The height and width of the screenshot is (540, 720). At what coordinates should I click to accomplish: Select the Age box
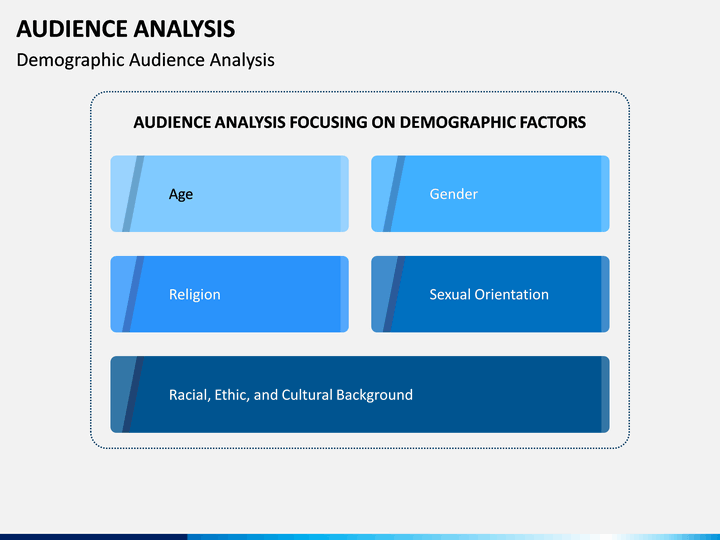pyautogui.click(x=230, y=194)
